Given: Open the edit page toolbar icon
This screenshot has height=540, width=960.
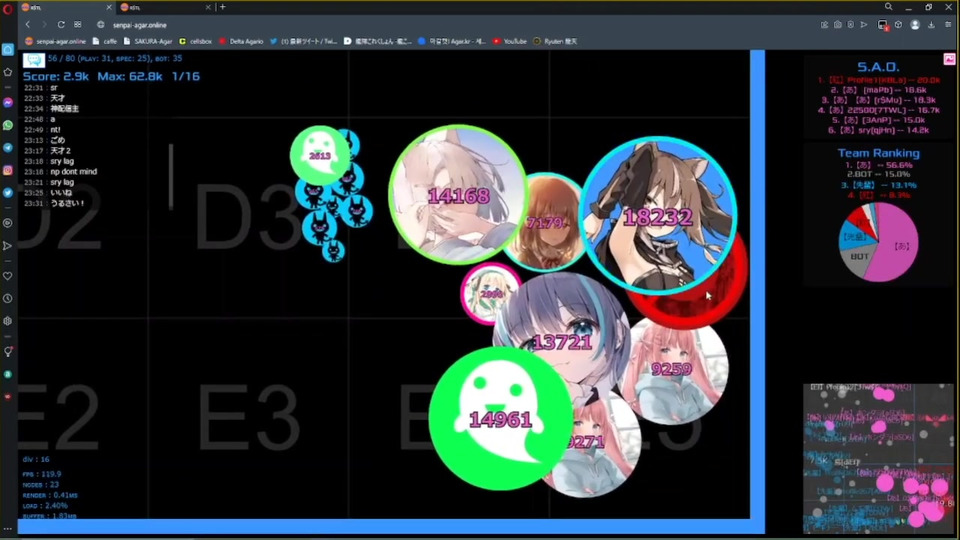Looking at the screenshot, I should [825, 24].
